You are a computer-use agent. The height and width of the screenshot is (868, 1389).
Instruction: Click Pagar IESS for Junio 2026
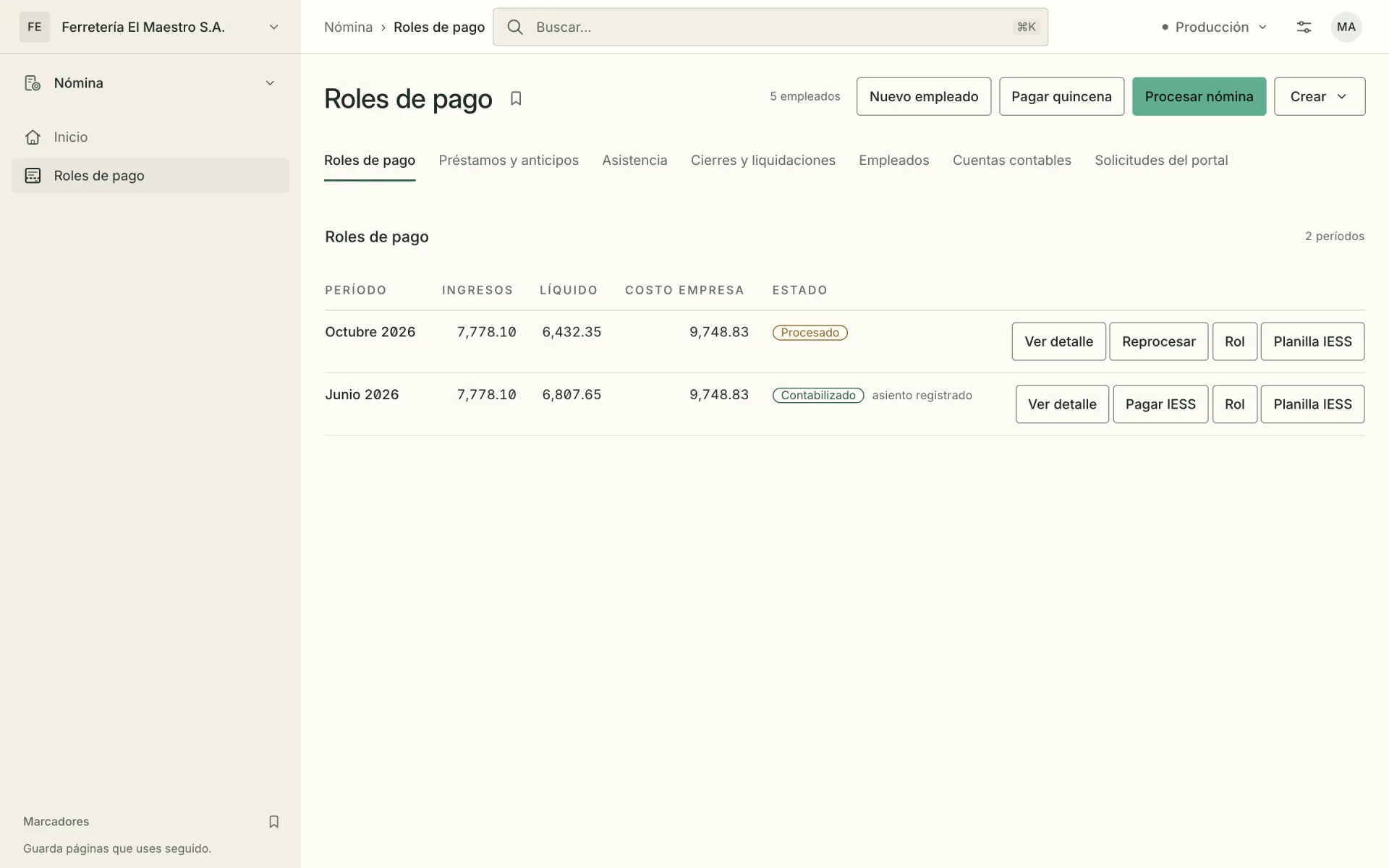tap(1160, 404)
